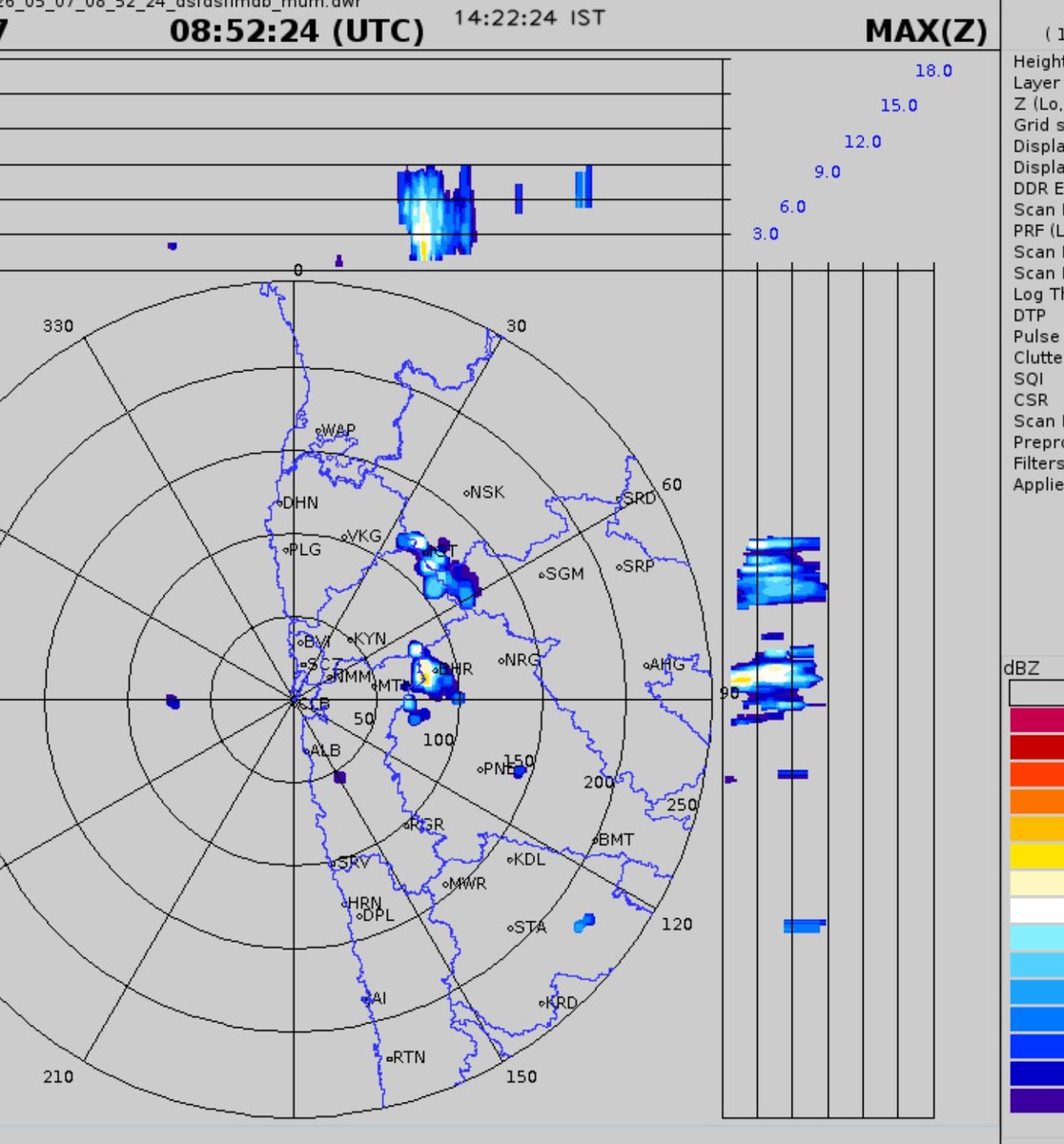
Task: Click the KYN station label
Action: click(369, 639)
